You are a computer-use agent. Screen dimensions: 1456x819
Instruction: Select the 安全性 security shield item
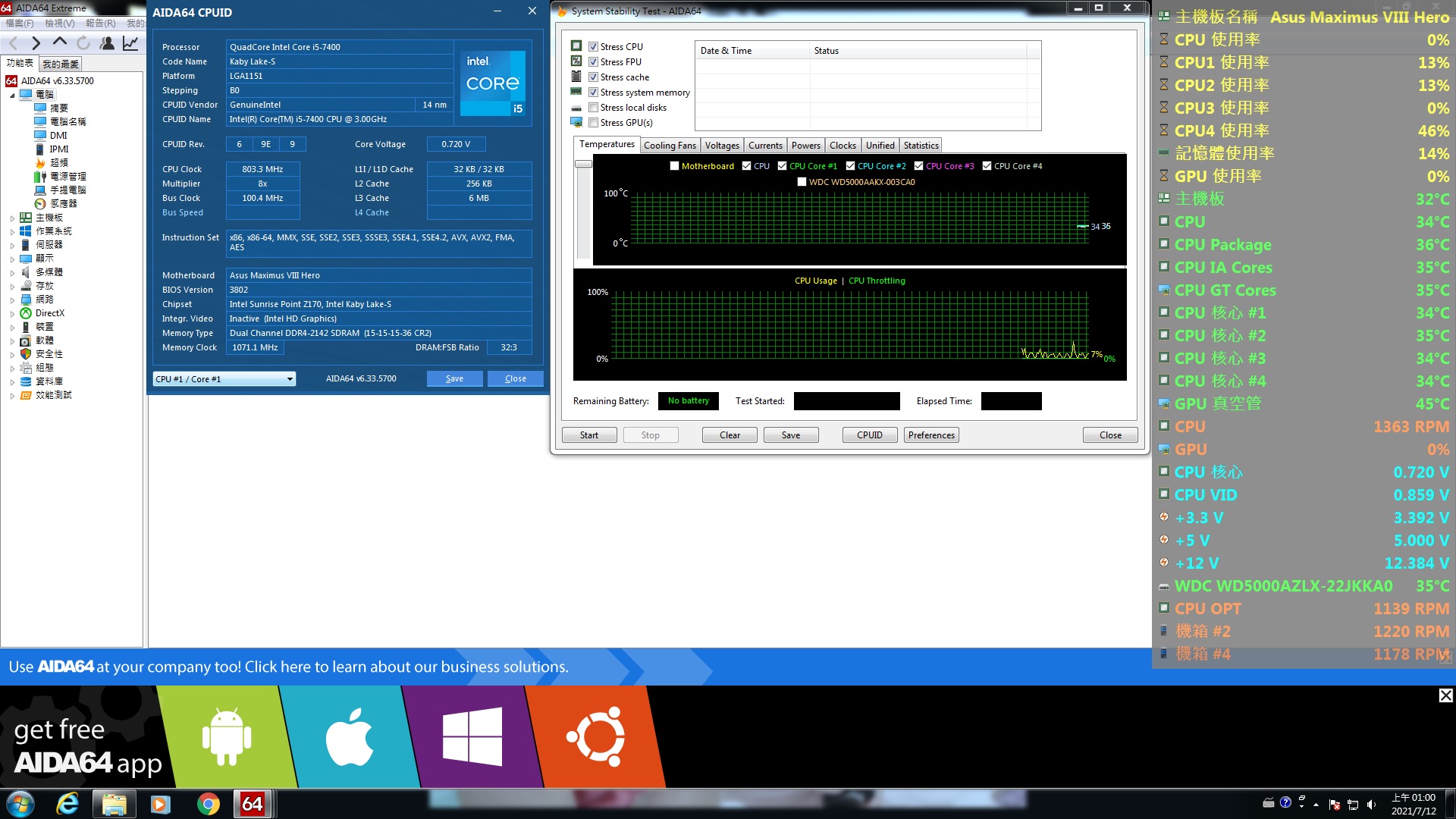point(41,354)
